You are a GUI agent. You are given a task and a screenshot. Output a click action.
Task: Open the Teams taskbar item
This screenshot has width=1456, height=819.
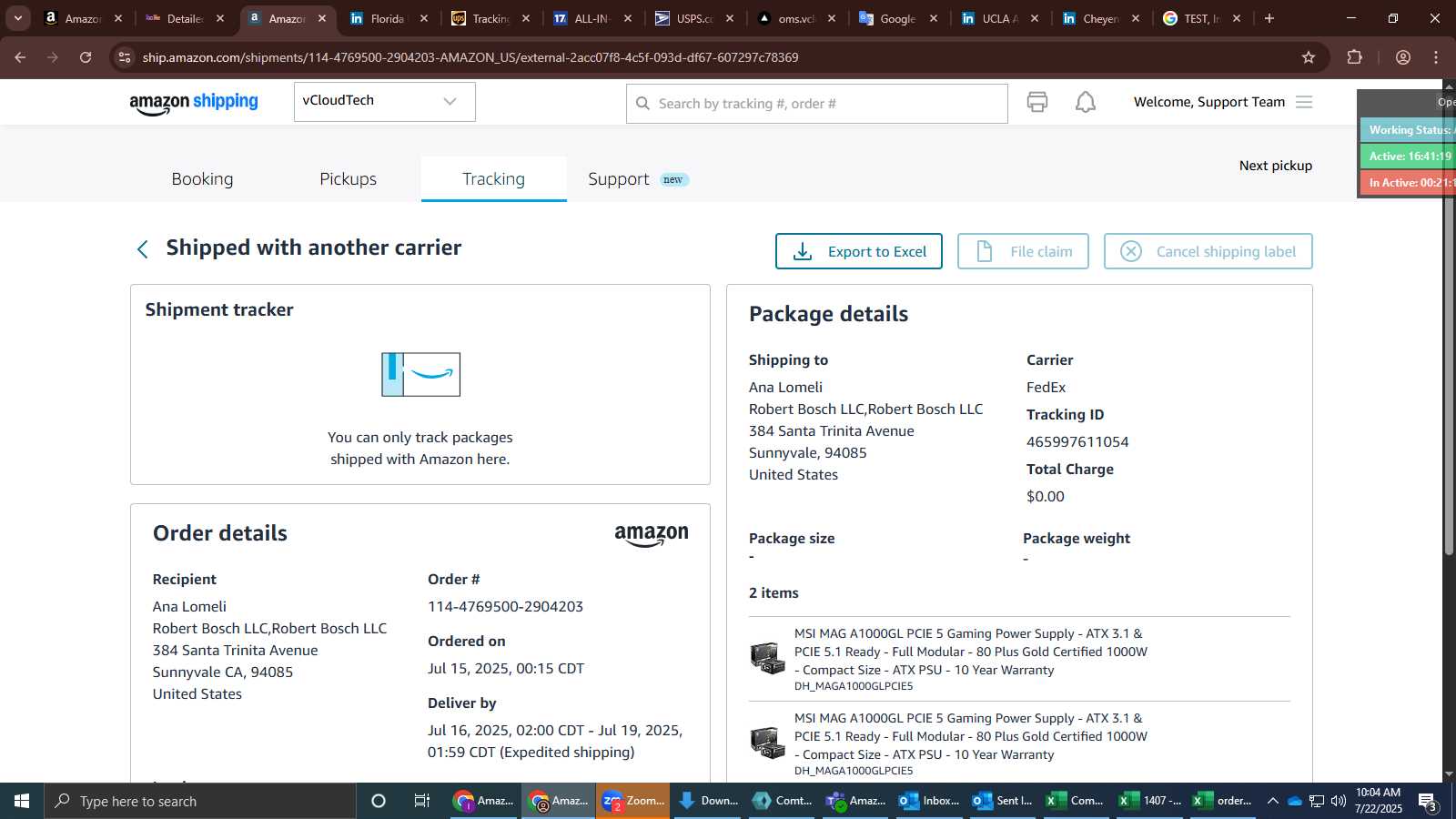coord(855,801)
